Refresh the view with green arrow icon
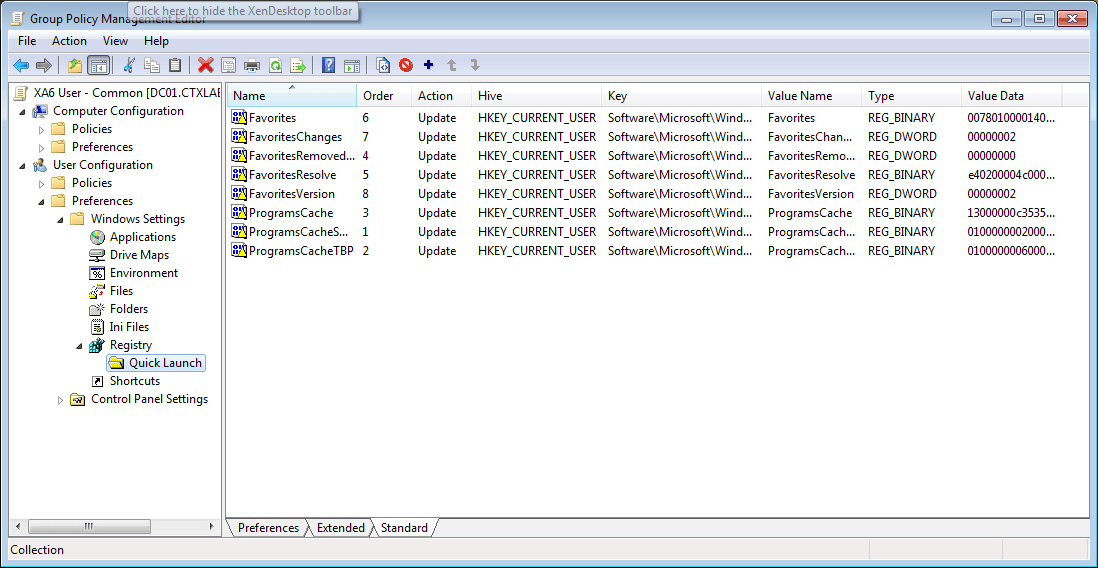 pos(275,66)
